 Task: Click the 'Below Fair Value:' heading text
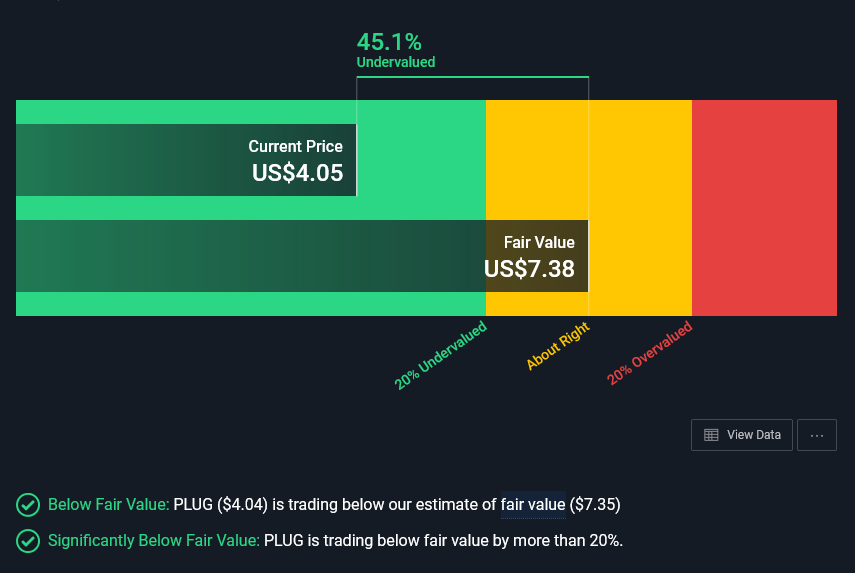coord(109,504)
